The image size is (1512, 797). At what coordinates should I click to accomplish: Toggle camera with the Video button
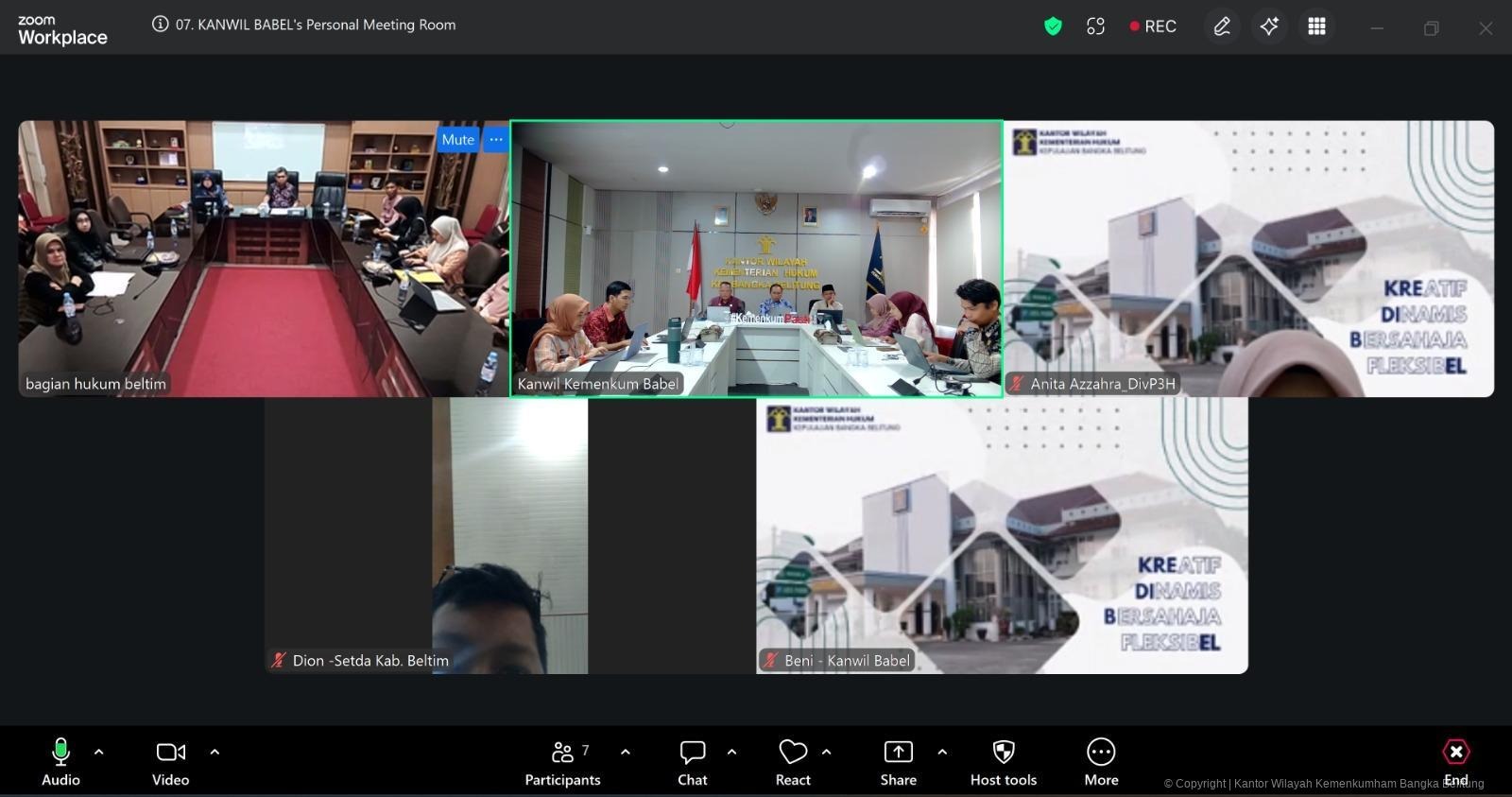pyautogui.click(x=171, y=762)
